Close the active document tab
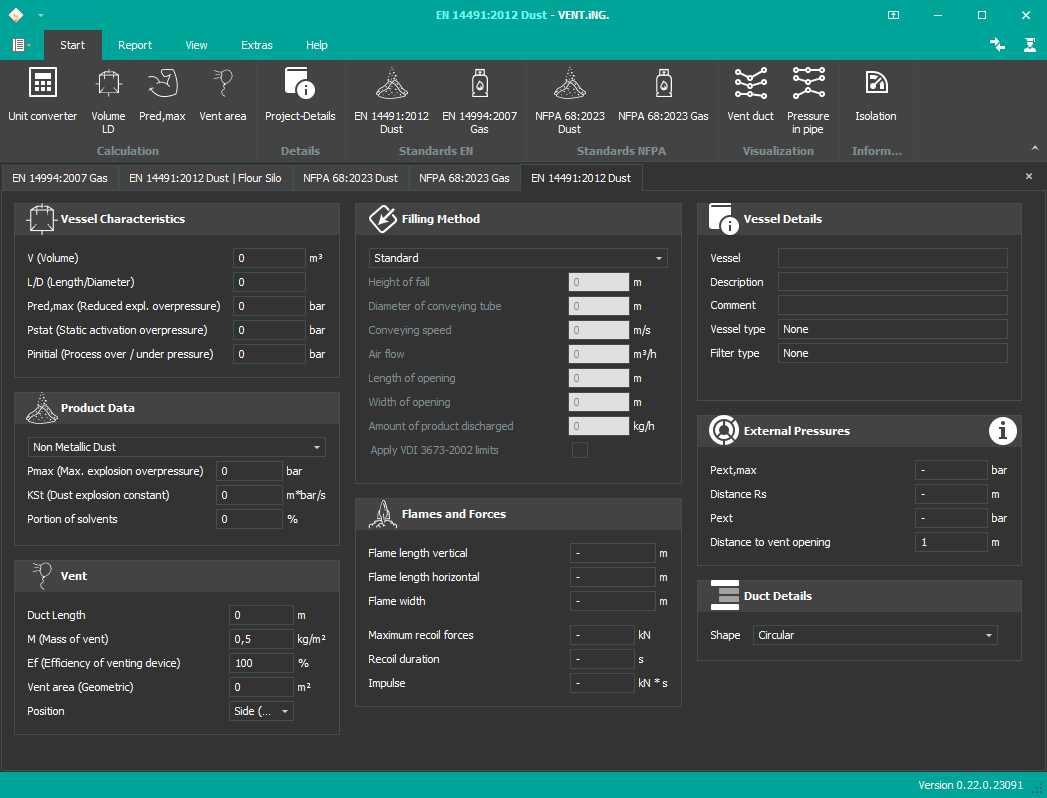Viewport: 1047px width, 798px height. [x=1029, y=176]
